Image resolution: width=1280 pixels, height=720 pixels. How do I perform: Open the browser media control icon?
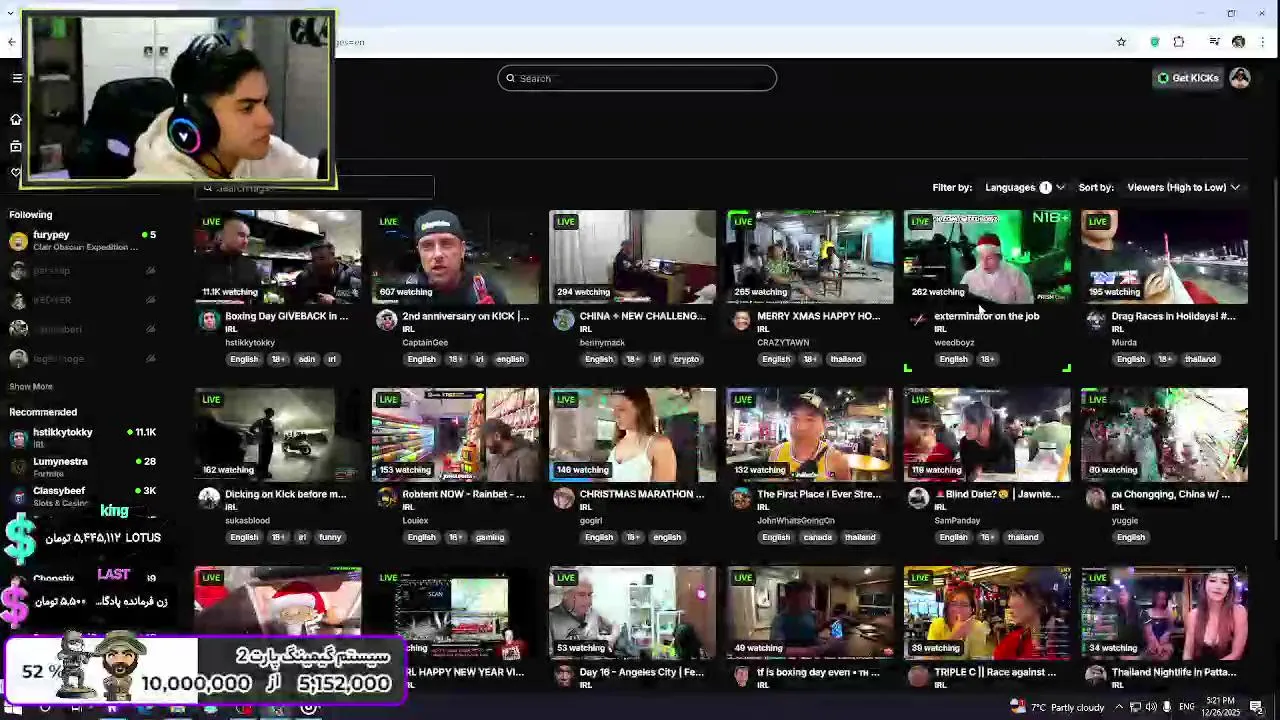[1214, 42]
